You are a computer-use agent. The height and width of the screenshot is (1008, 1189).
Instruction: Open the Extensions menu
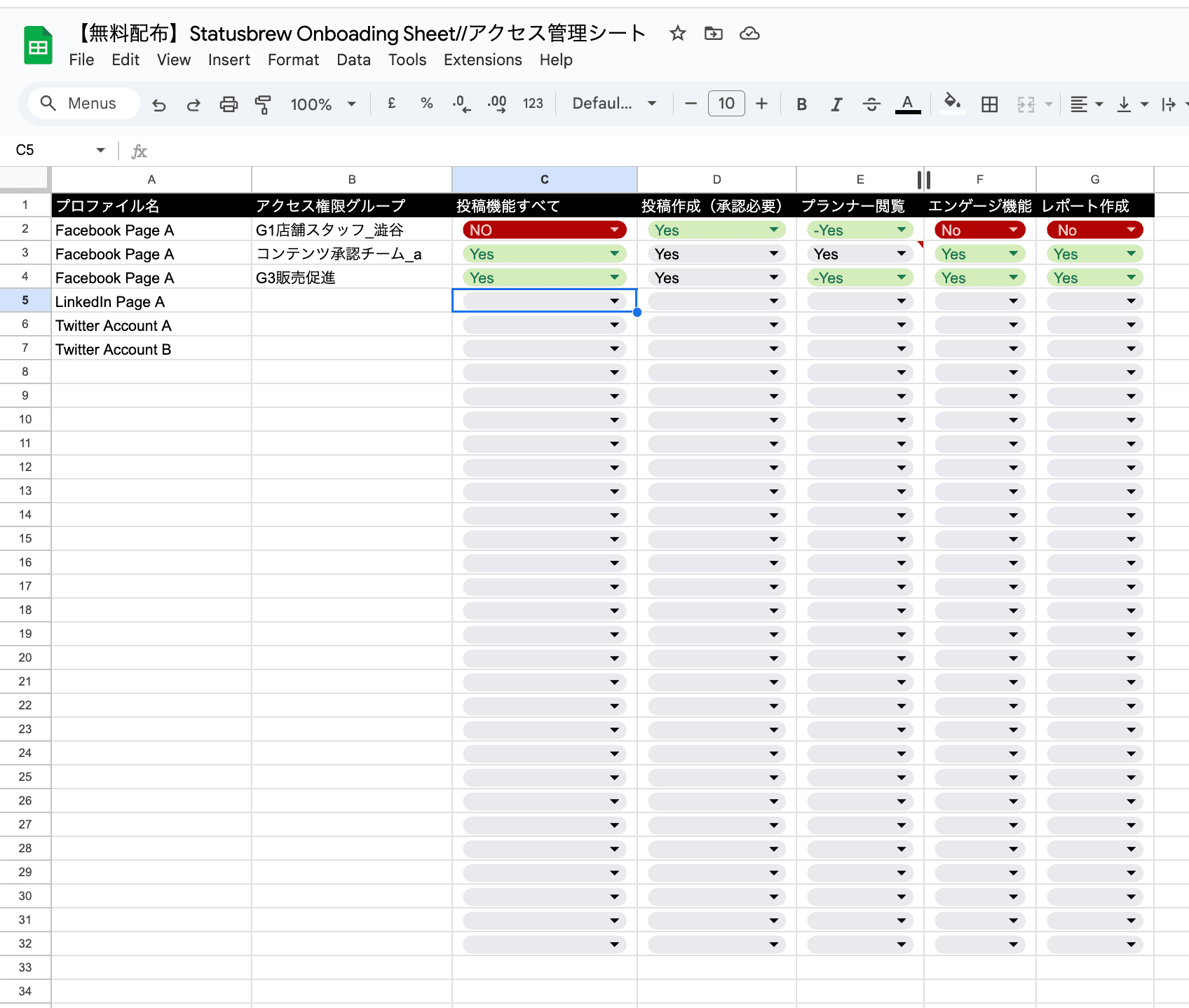[x=482, y=60]
